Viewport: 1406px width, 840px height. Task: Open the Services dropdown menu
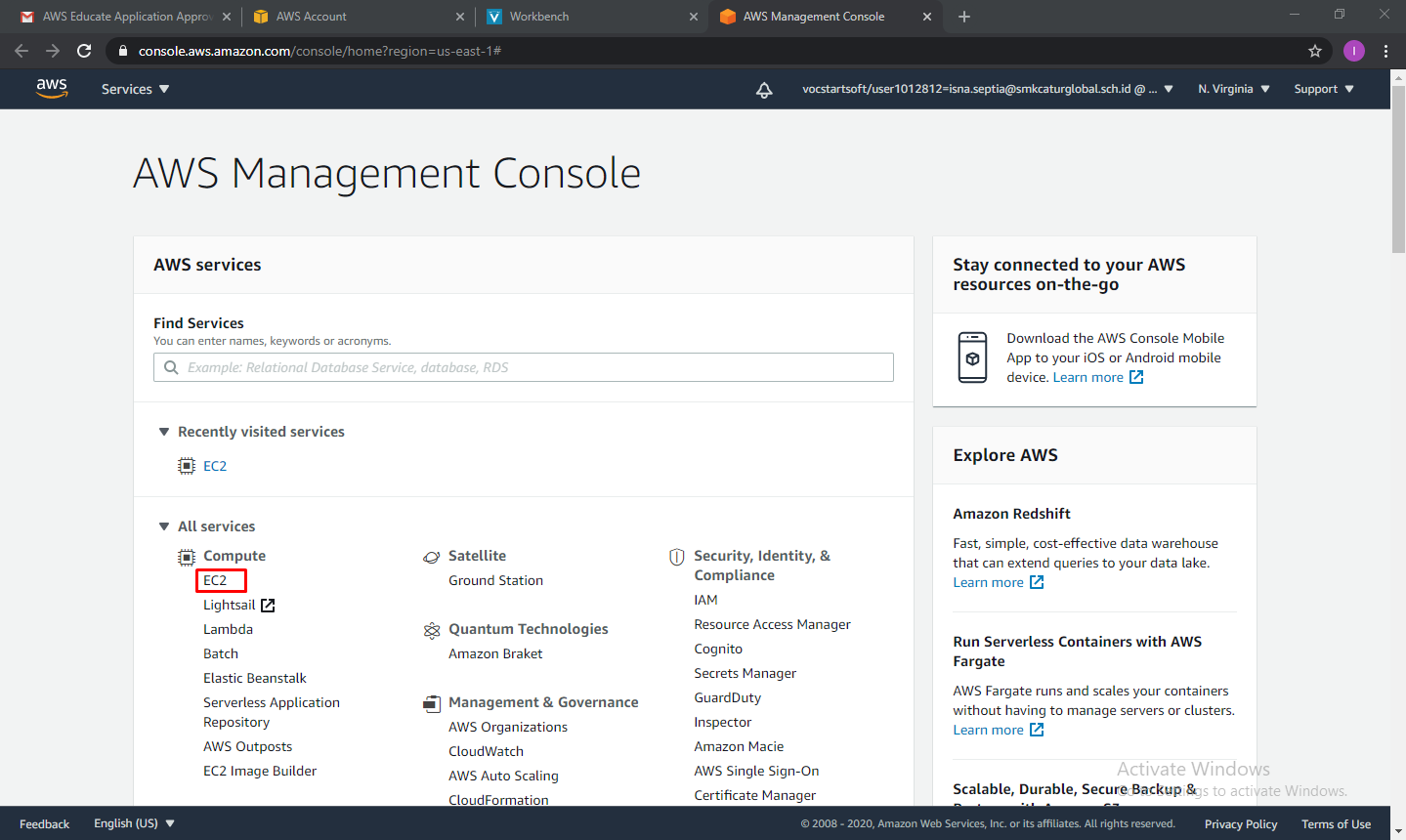tap(136, 89)
